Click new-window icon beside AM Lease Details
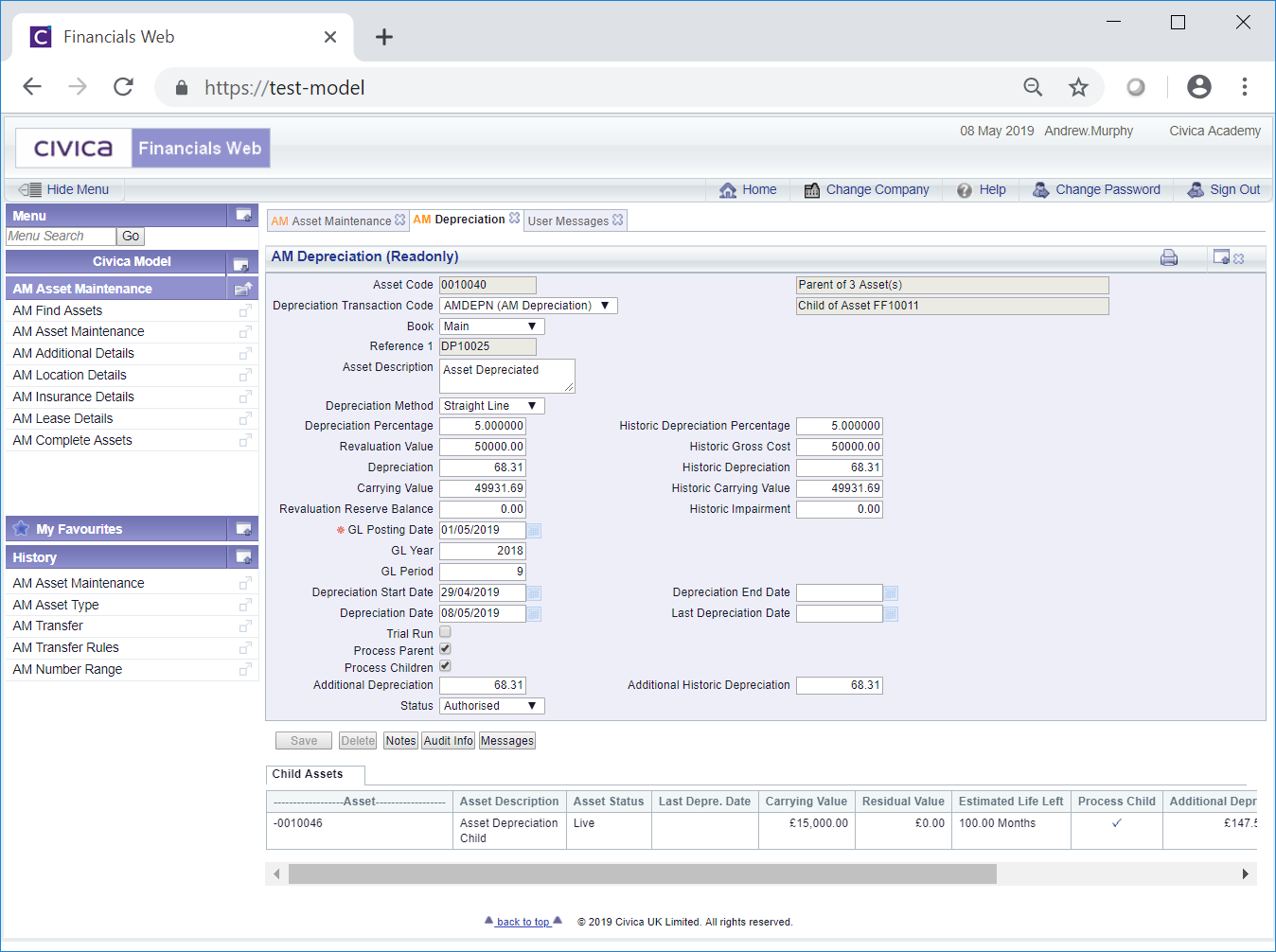Image resolution: width=1276 pixels, height=952 pixels. [245, 419]
